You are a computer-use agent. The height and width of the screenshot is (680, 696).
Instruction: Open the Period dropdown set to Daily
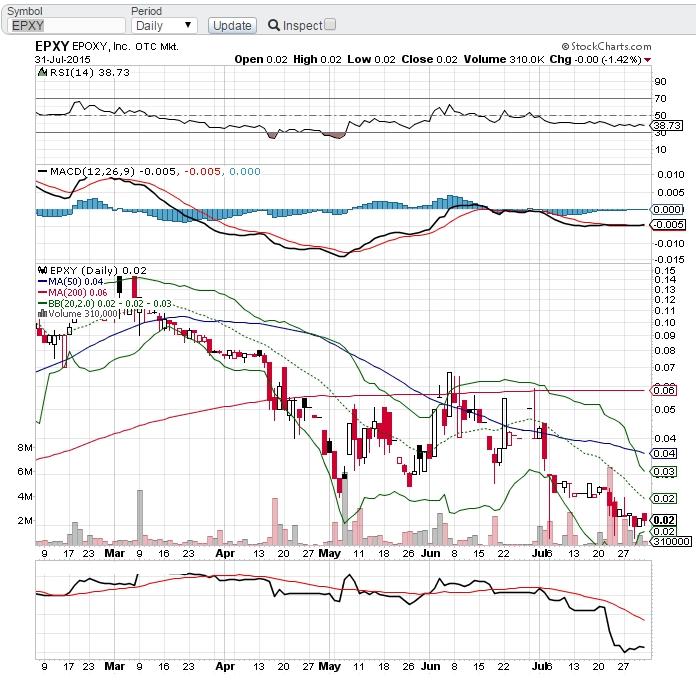pyautogui.click(x=164, y=26)
